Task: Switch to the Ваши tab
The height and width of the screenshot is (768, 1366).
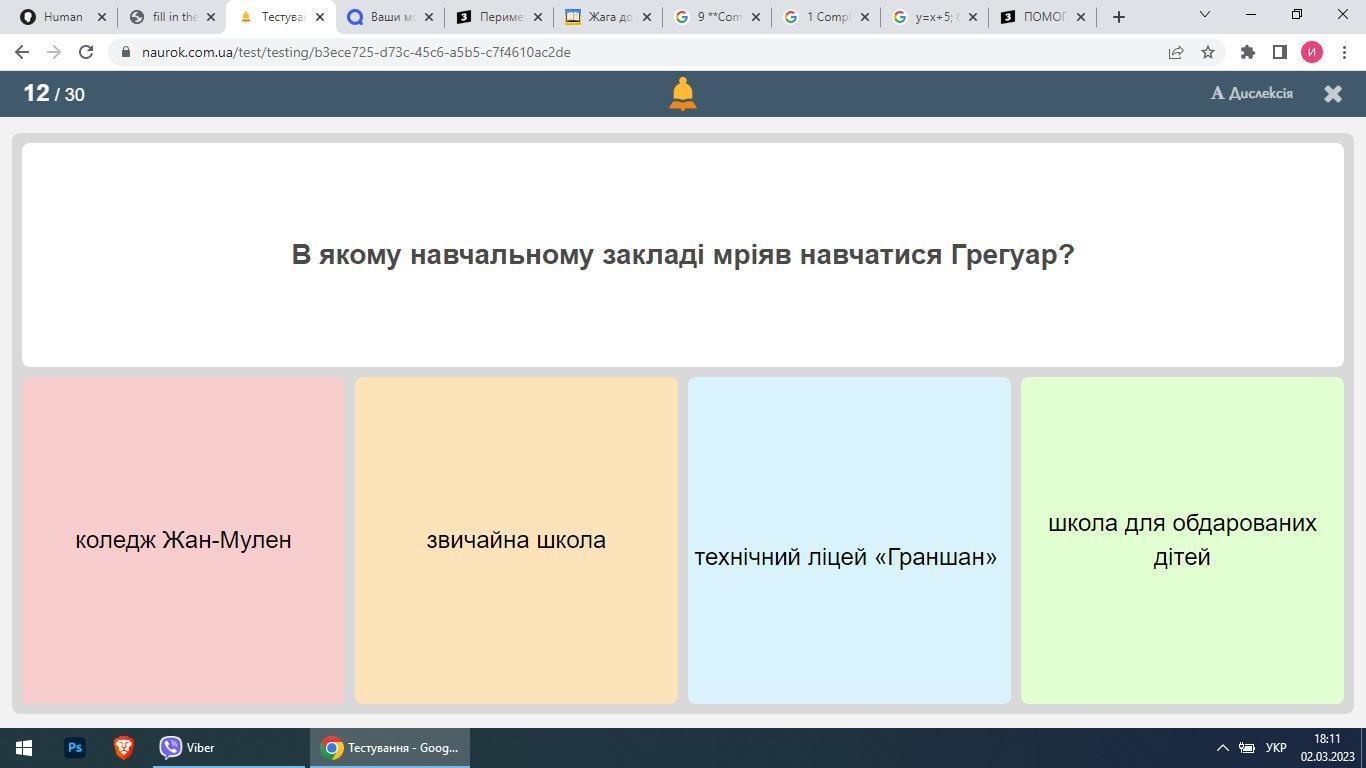Action: pos(391,16)
